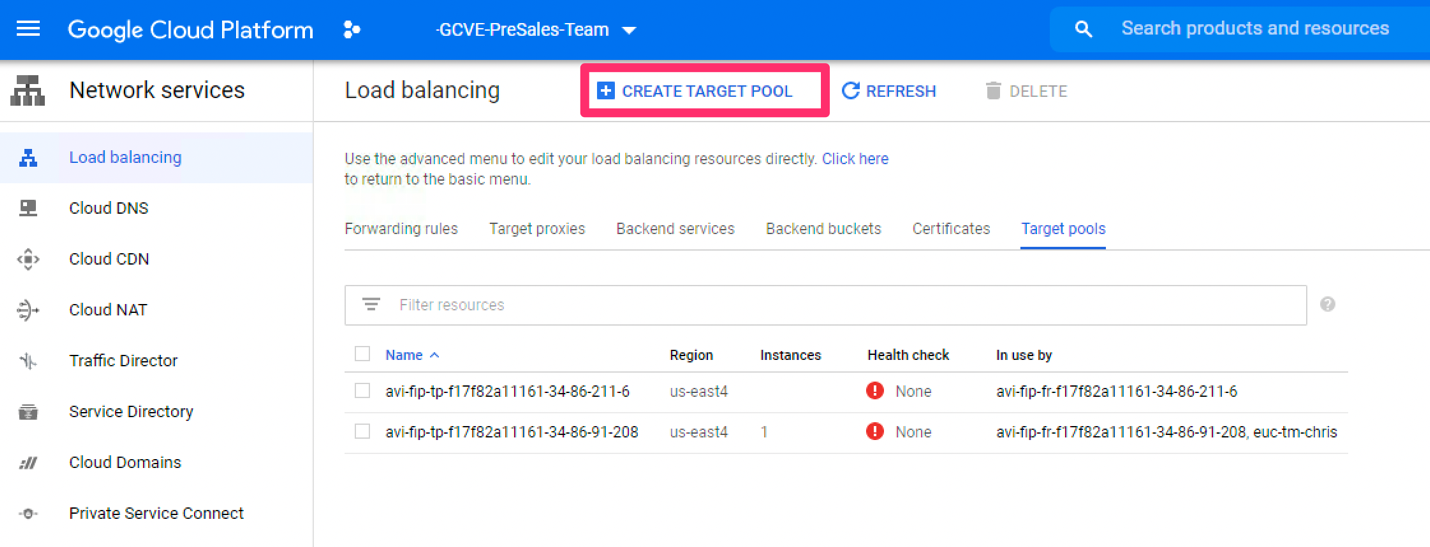Select checkbox for avi-fip-tp-f17f82a11161-34-86-91-208
Viewport: 1430px width, 547px height.
point(362,432)
